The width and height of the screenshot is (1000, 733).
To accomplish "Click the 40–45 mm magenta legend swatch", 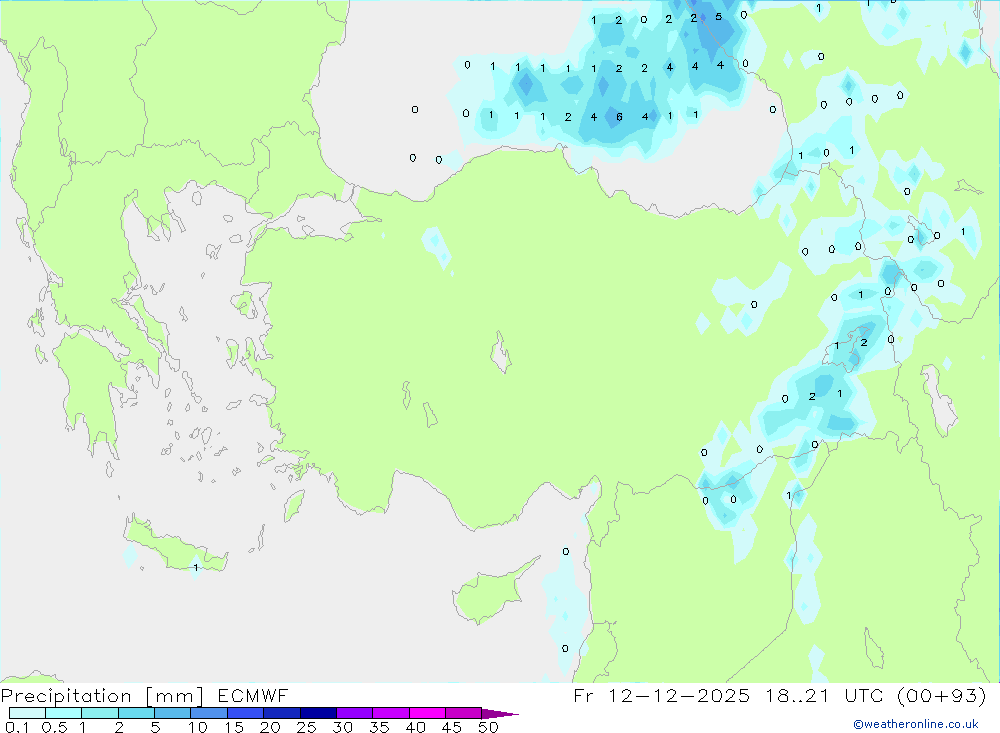I will [427, 713].
